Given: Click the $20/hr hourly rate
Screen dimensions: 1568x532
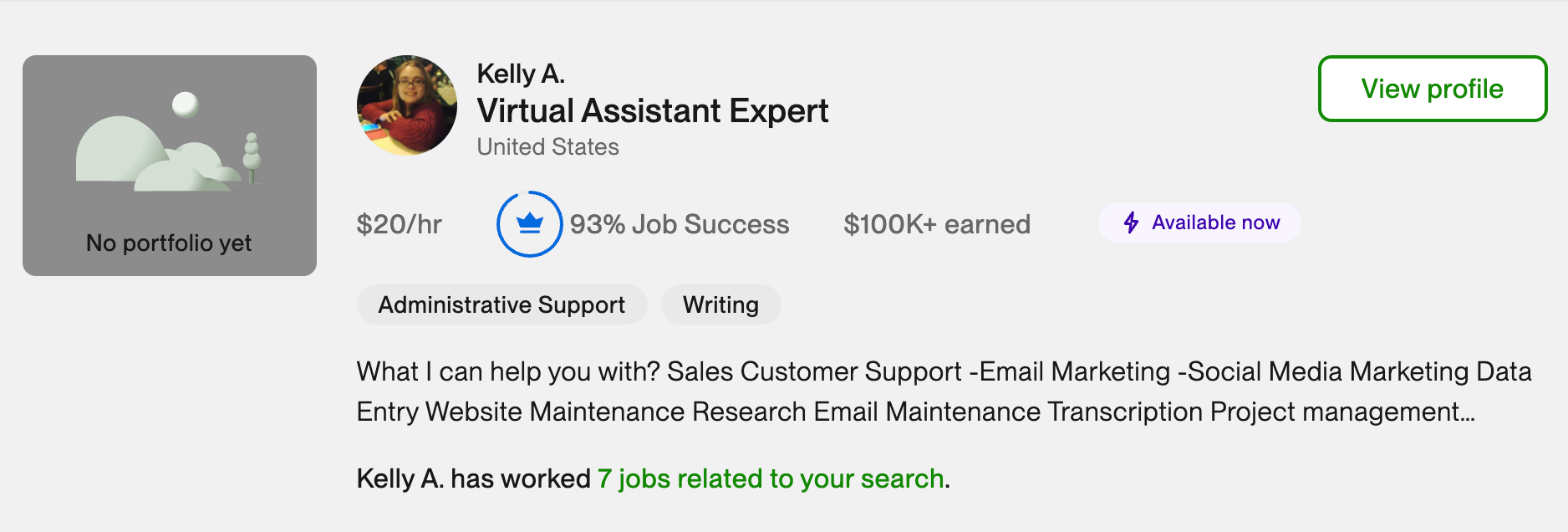Looking at the screenshot, I should (399, 224).
